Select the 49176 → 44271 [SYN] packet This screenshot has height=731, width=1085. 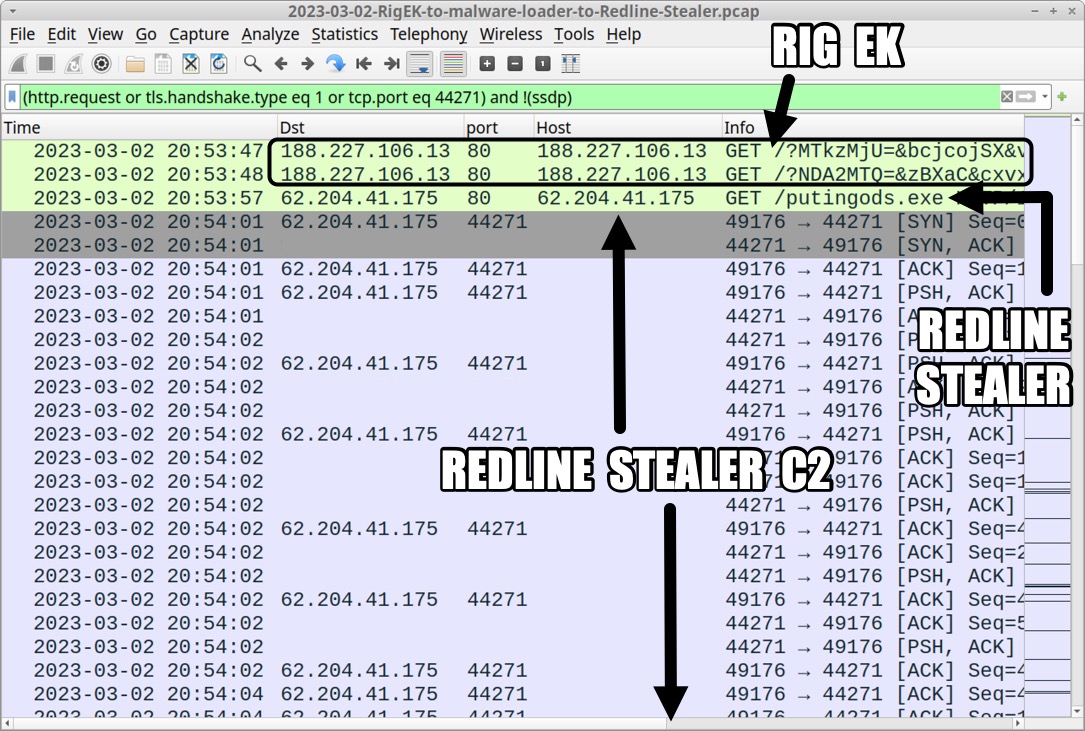point(513,222)
